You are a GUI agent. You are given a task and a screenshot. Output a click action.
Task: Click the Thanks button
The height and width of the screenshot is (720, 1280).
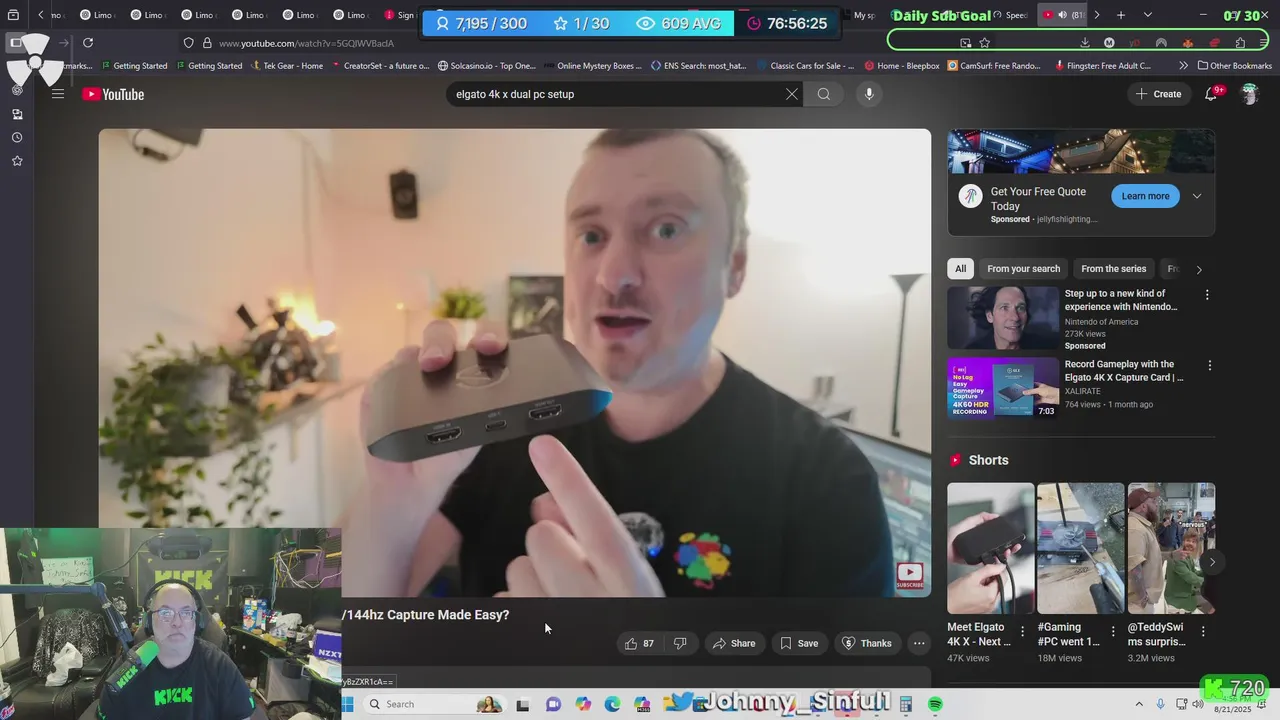(x=867, y=643)
